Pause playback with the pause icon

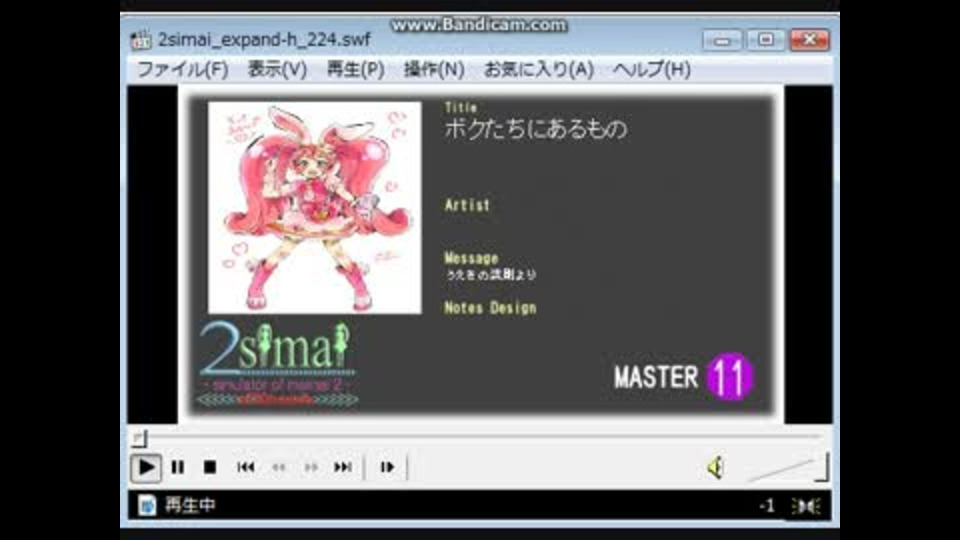[178, 468]
